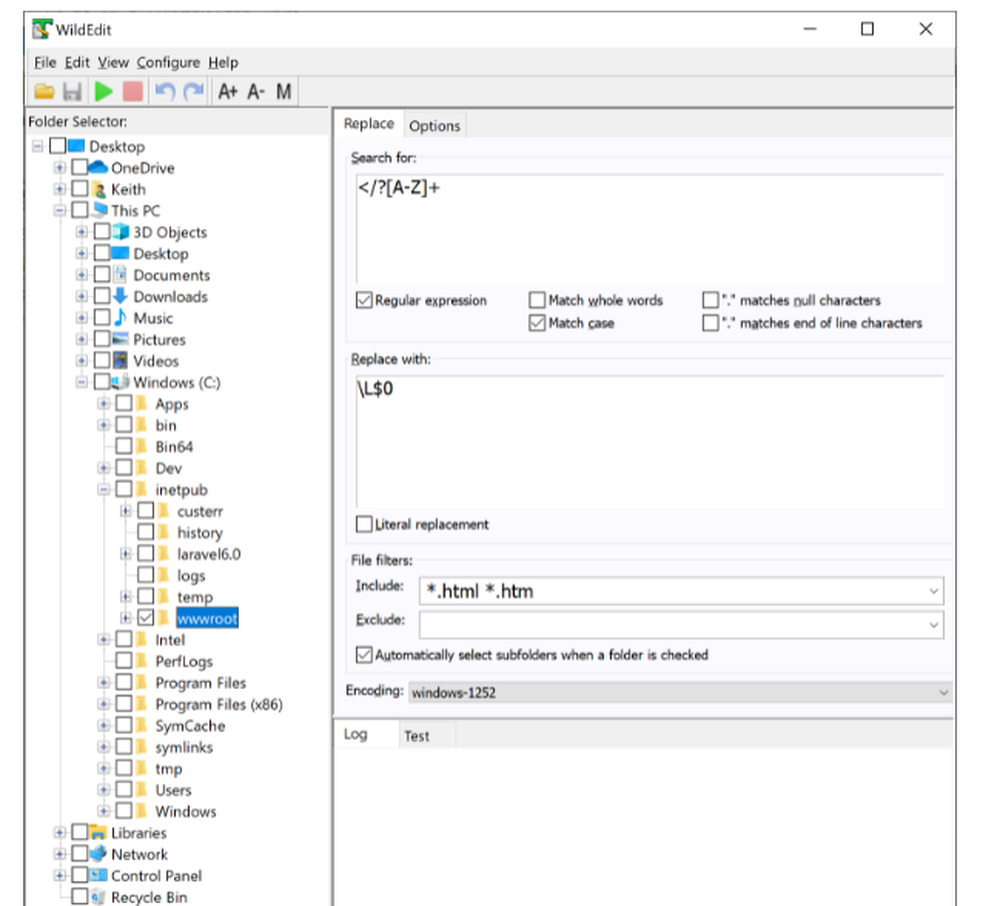Click the Downloads arrow icon
This screenshot has height=906, width=1000.
121,296
